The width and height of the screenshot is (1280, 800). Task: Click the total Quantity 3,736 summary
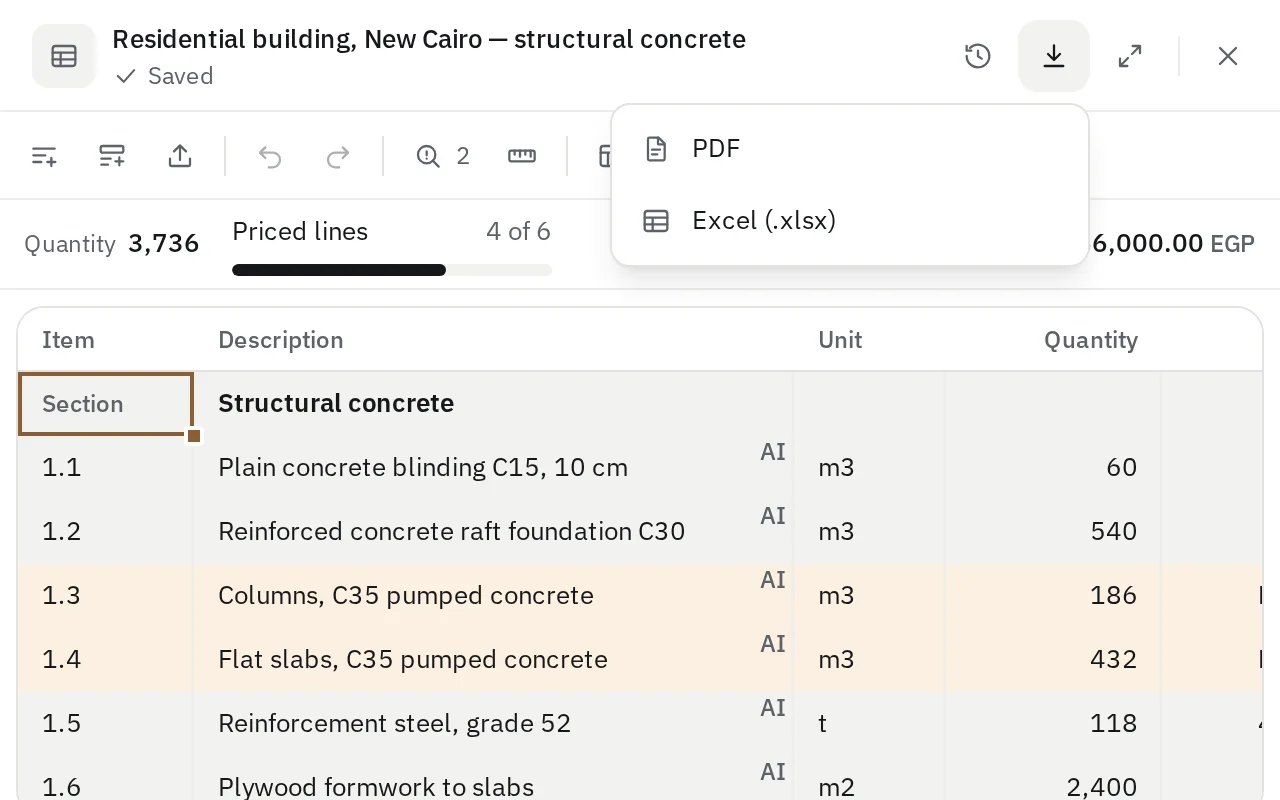(x=112, y=243)
